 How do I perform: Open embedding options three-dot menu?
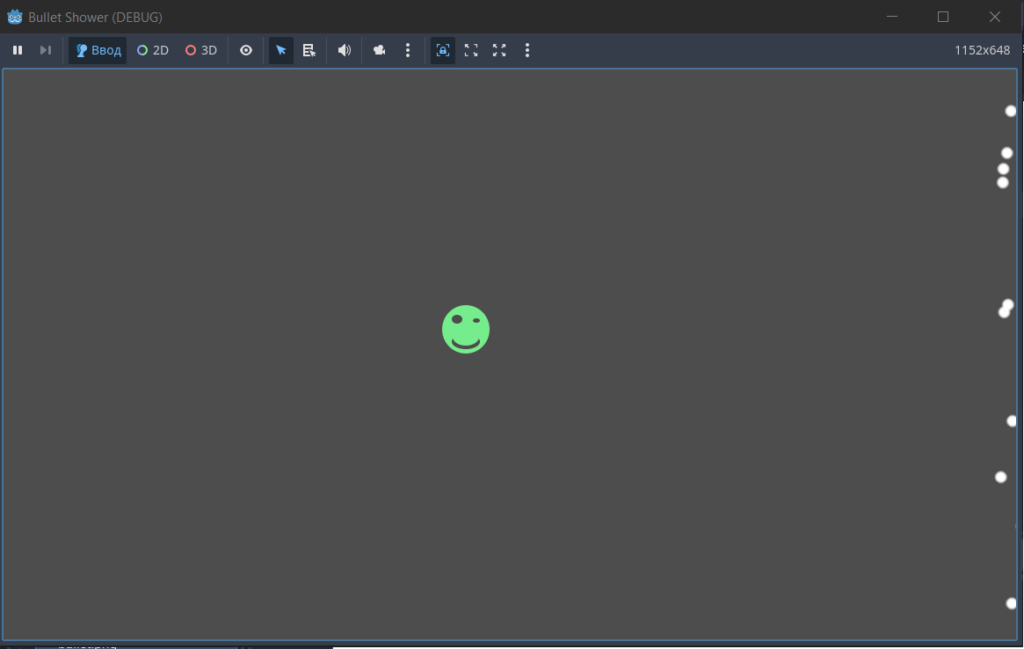point(527,50)
